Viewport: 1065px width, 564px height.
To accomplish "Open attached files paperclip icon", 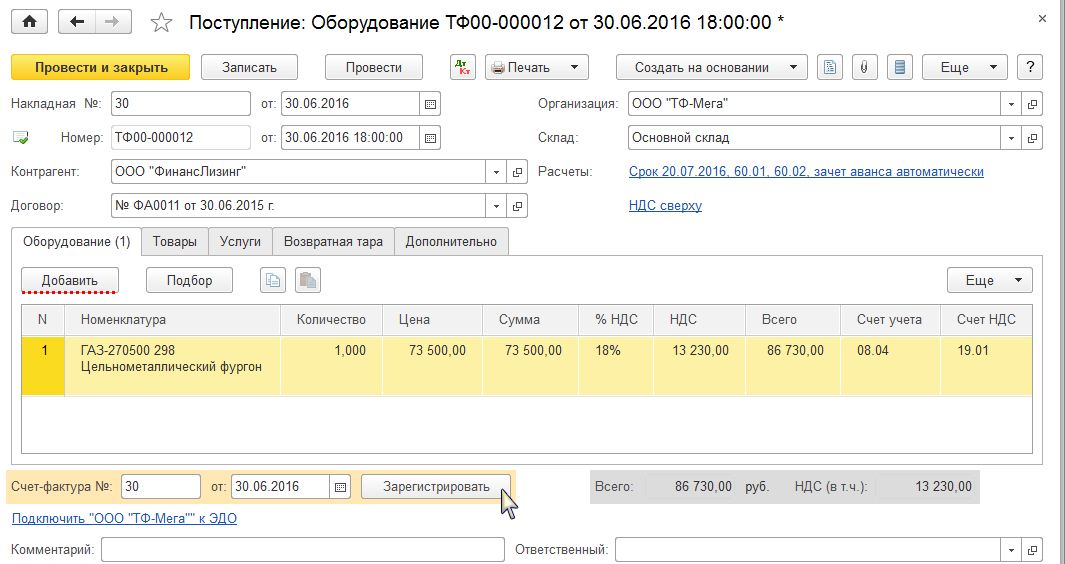I will (864, 67).
